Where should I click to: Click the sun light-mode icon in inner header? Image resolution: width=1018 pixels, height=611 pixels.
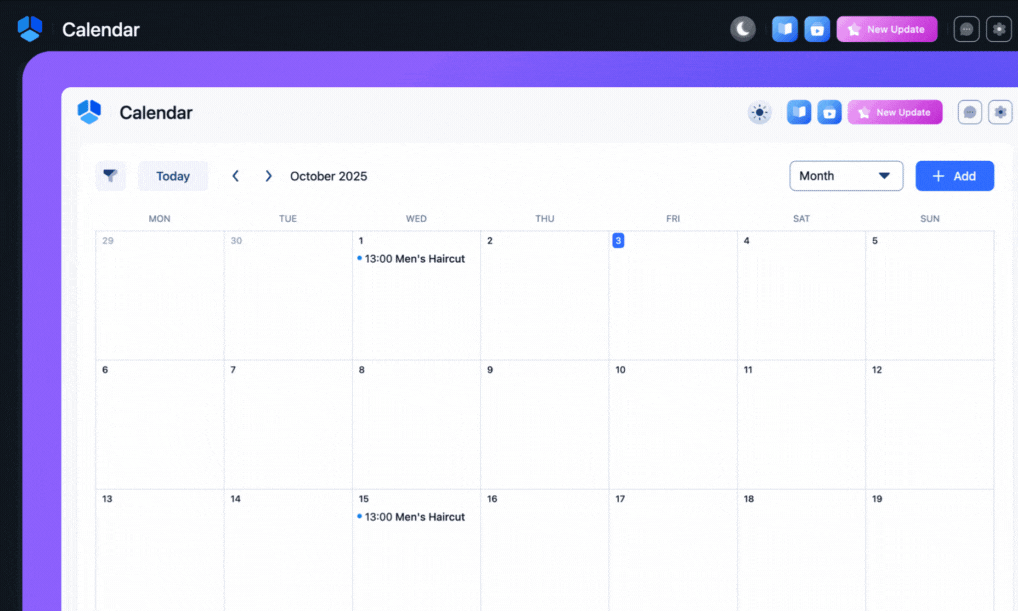759,112
